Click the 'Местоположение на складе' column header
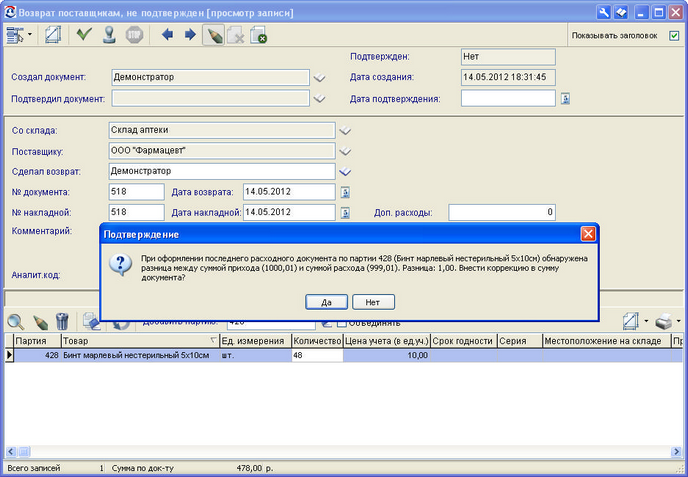Image resolution: width=688 pixels, height=477 pixels. point(607,341)
